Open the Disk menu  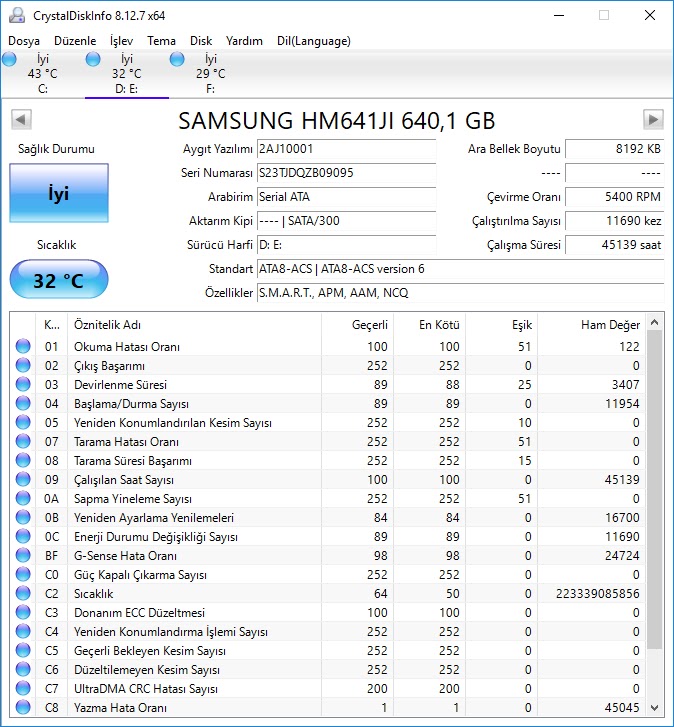point(201,41)
